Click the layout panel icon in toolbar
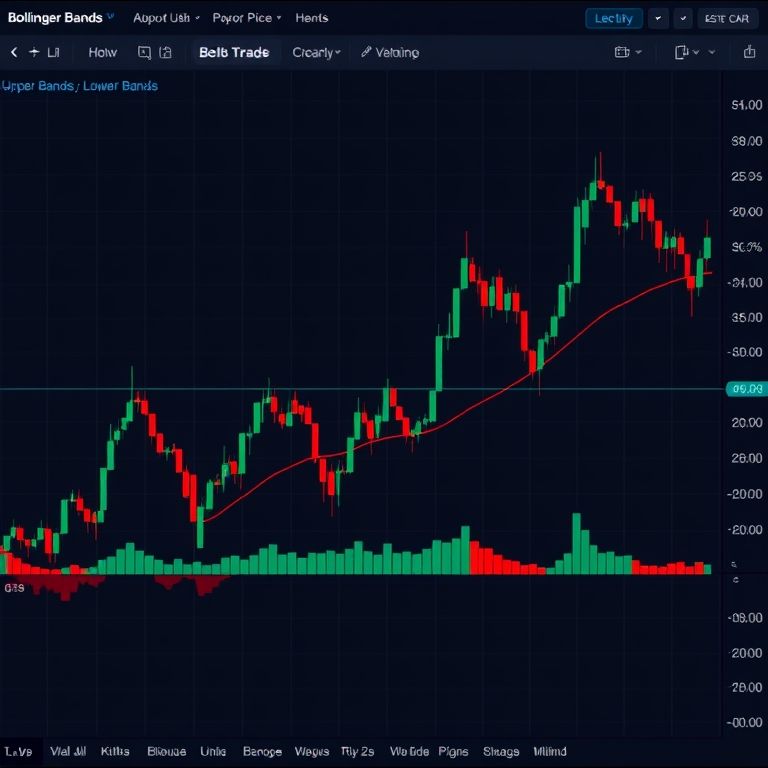The height and width of the screenshot is (768, 768). pyautogui.click(x=682, y=52)
